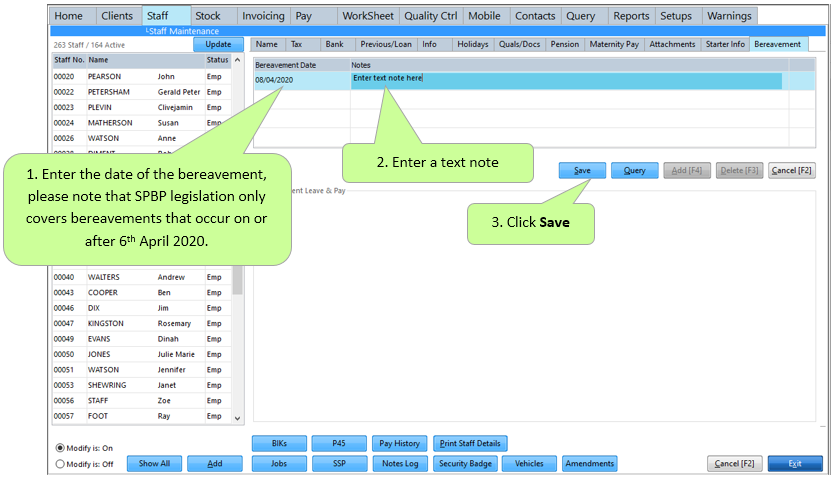The width and height of the screenshot is (834, 479).
Task: Click the Bereavement Date cell 08/04/2020
Action: pyautogui.click(x=300, y=80)
